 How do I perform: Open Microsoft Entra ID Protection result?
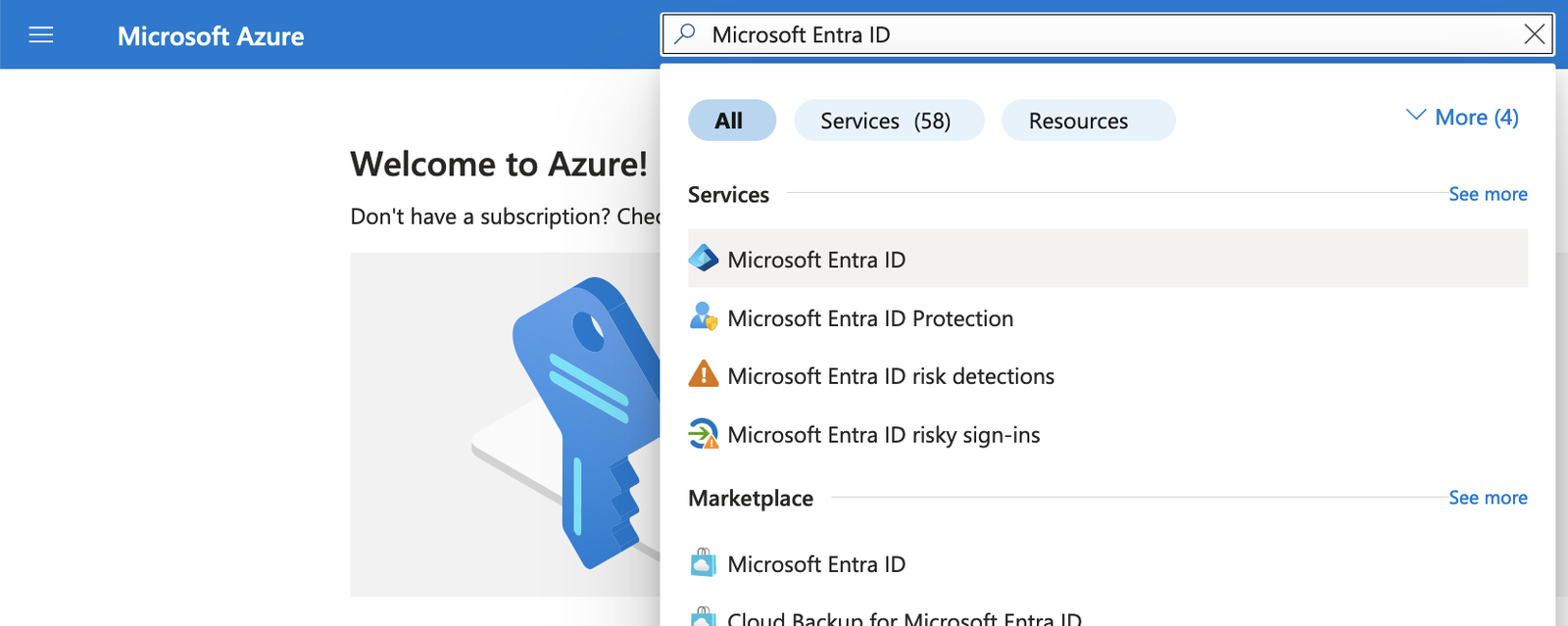(1107, 317)
